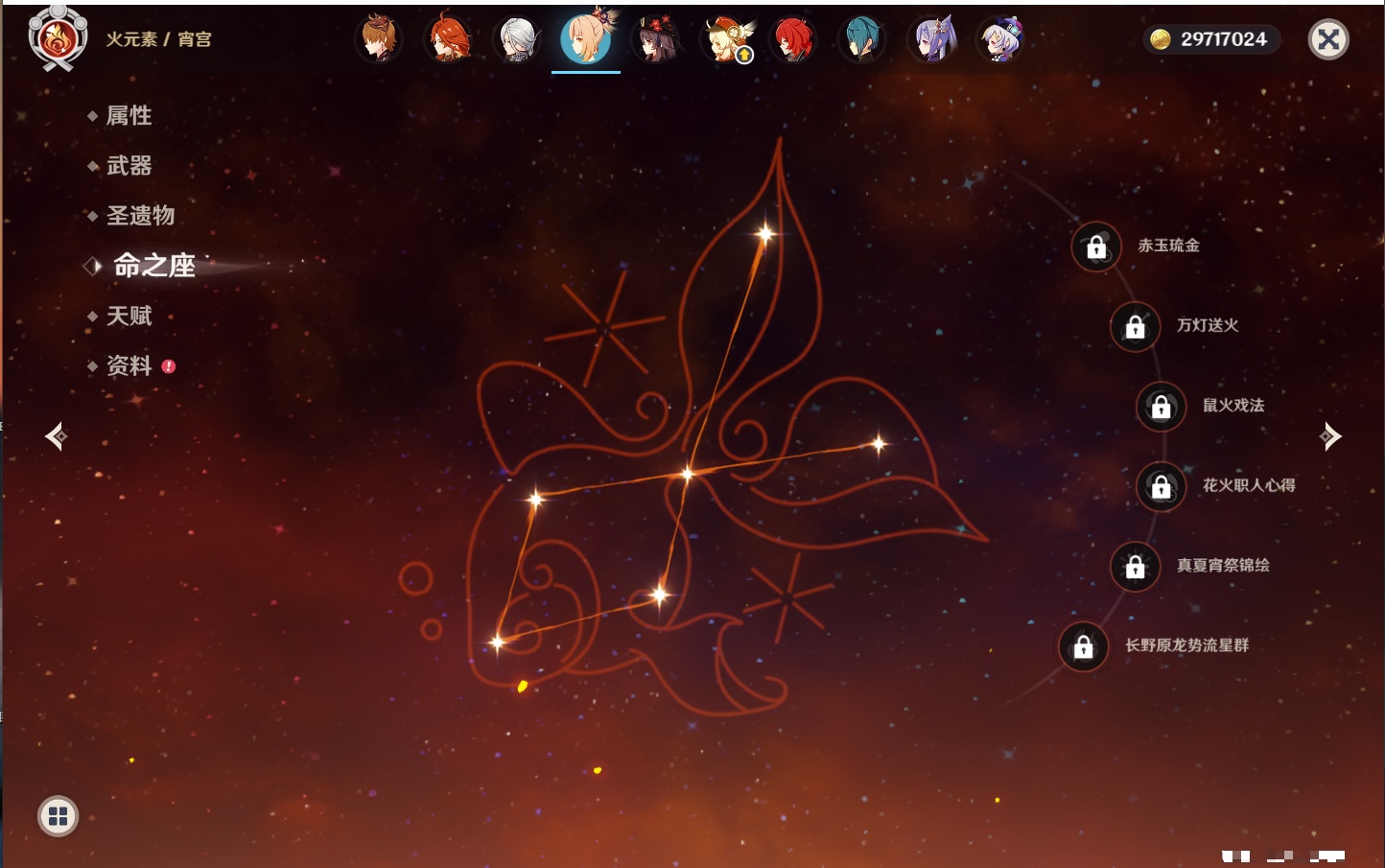
Task: Select the 万灯送火 constellation name
Action: (1208, 325)
